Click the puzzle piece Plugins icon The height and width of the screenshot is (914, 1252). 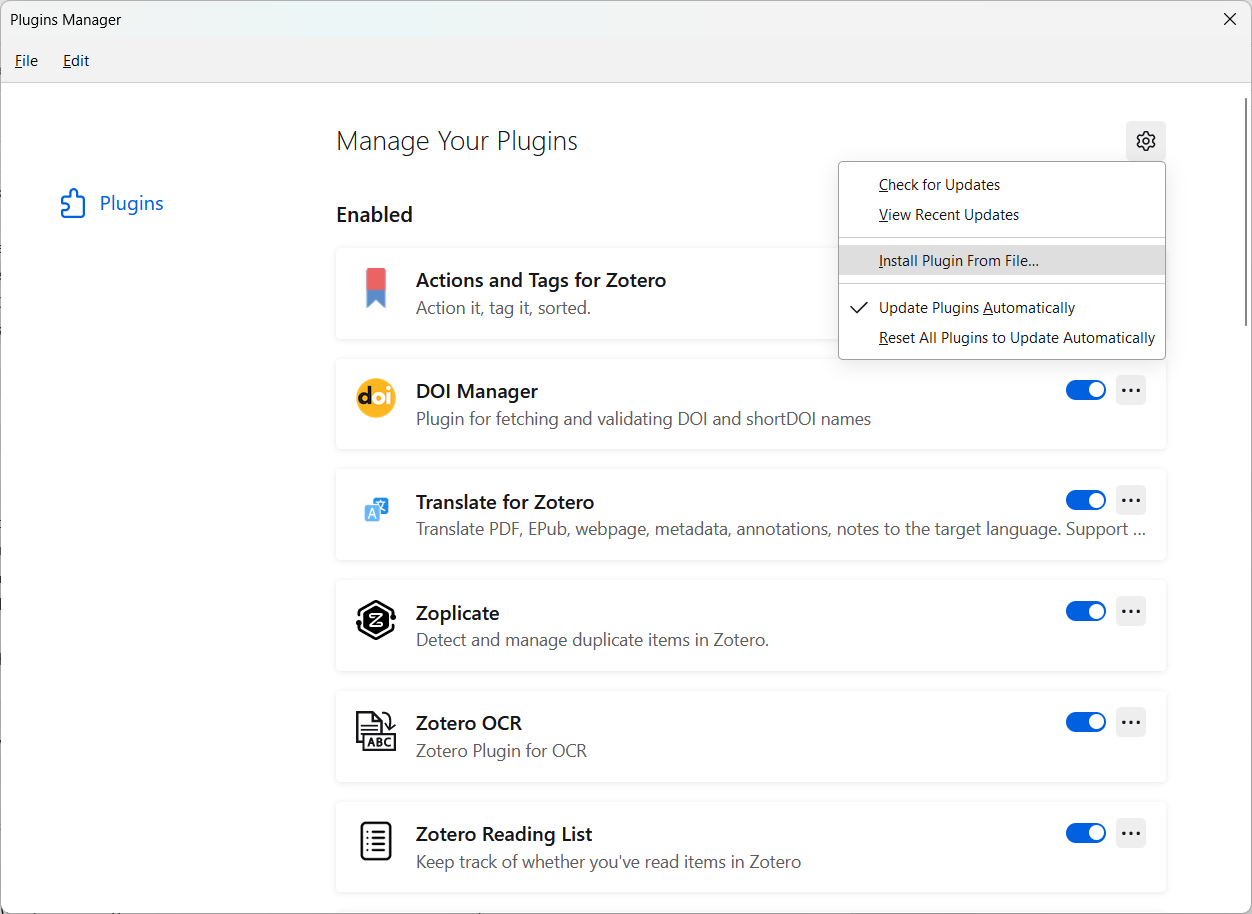tap(73, 204)
